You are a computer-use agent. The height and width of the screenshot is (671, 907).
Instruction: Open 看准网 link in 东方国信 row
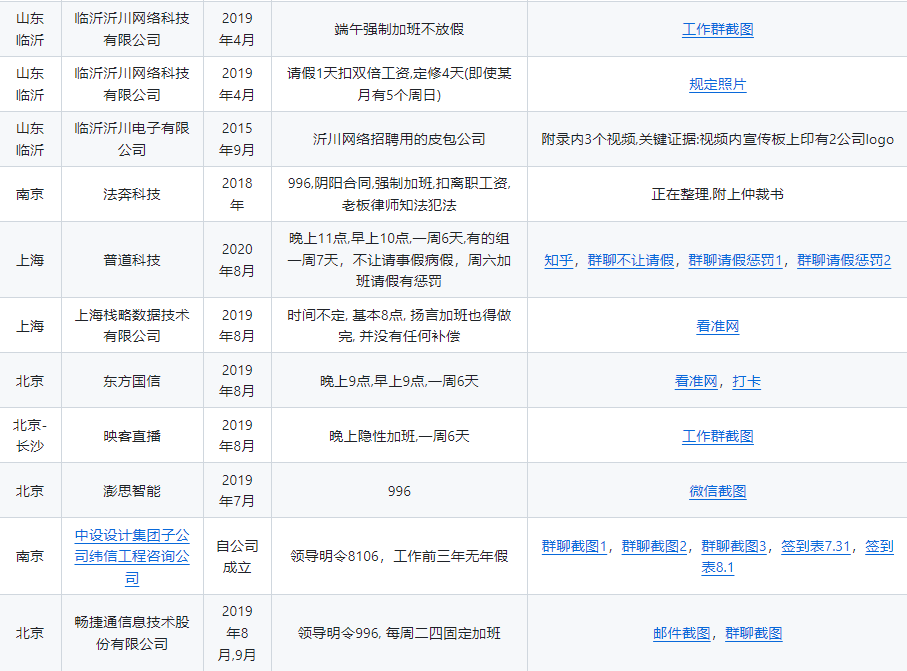(x=696, y=381)
